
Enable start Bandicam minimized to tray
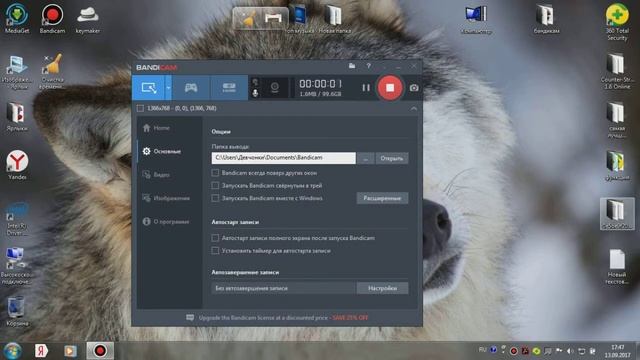pos(215,185)
